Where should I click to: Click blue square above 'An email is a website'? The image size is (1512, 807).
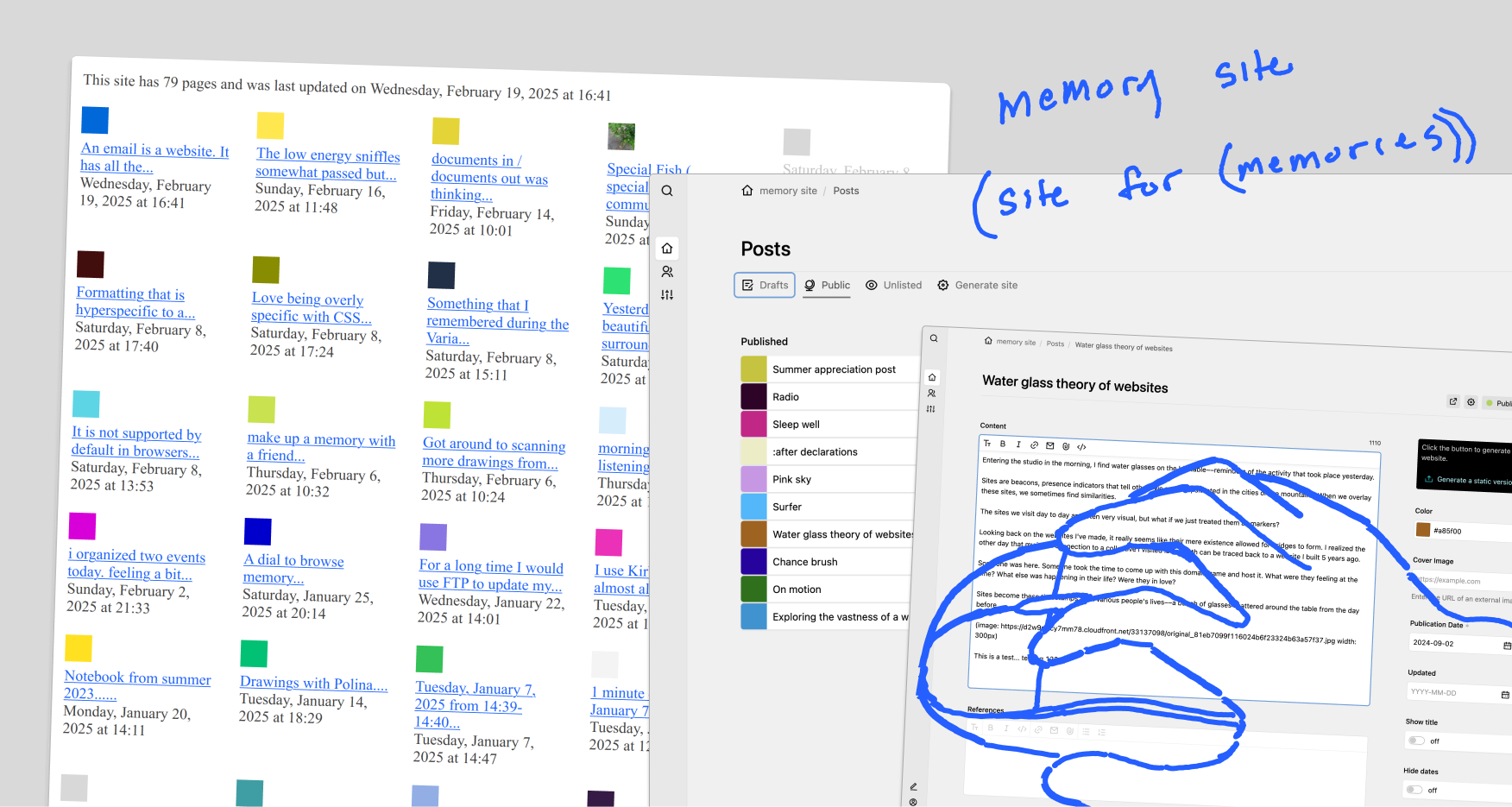pyautogui.click(x=95, y=120)
